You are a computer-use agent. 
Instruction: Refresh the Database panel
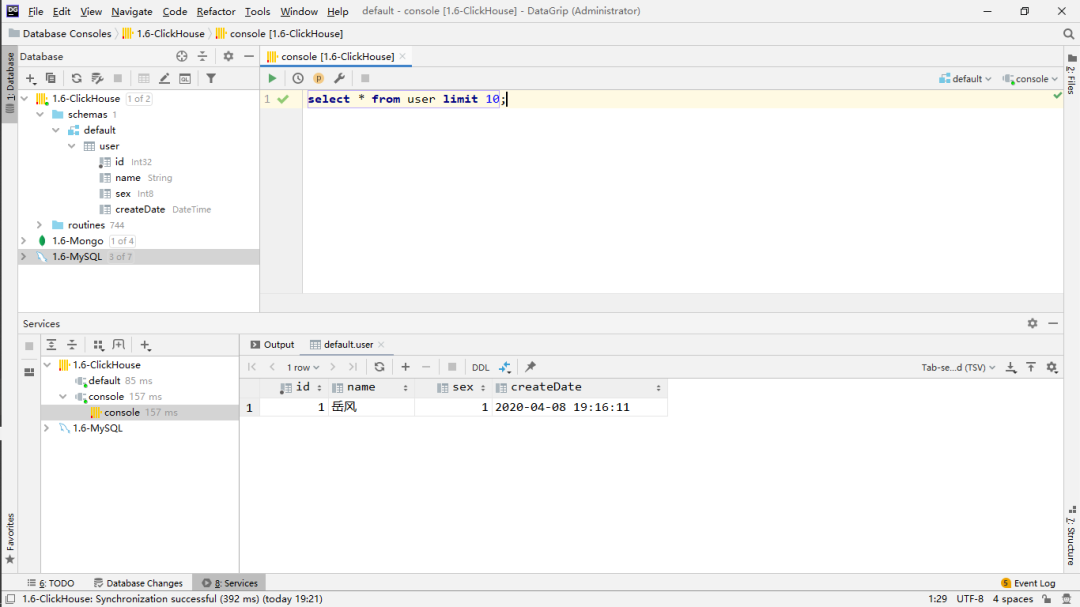point(76,79)
